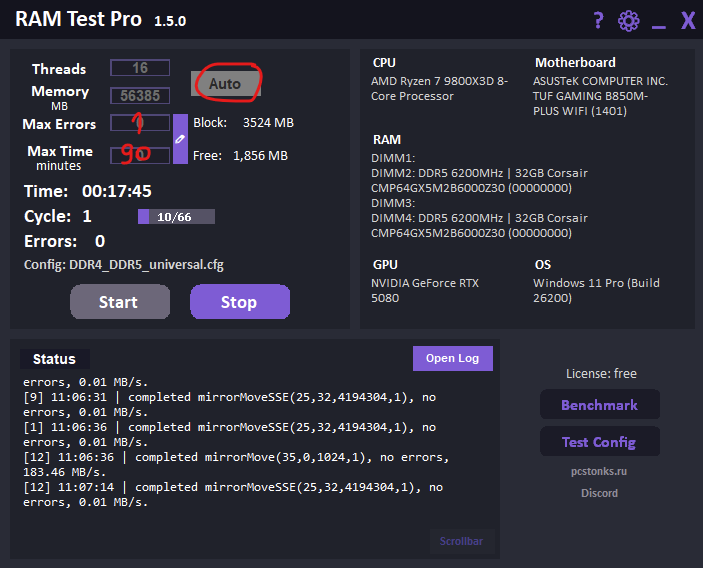Image resolution: width=703 pixels, height=568 pixels.
Task: Click the RAM Test Pro title text
Action: 78,19
